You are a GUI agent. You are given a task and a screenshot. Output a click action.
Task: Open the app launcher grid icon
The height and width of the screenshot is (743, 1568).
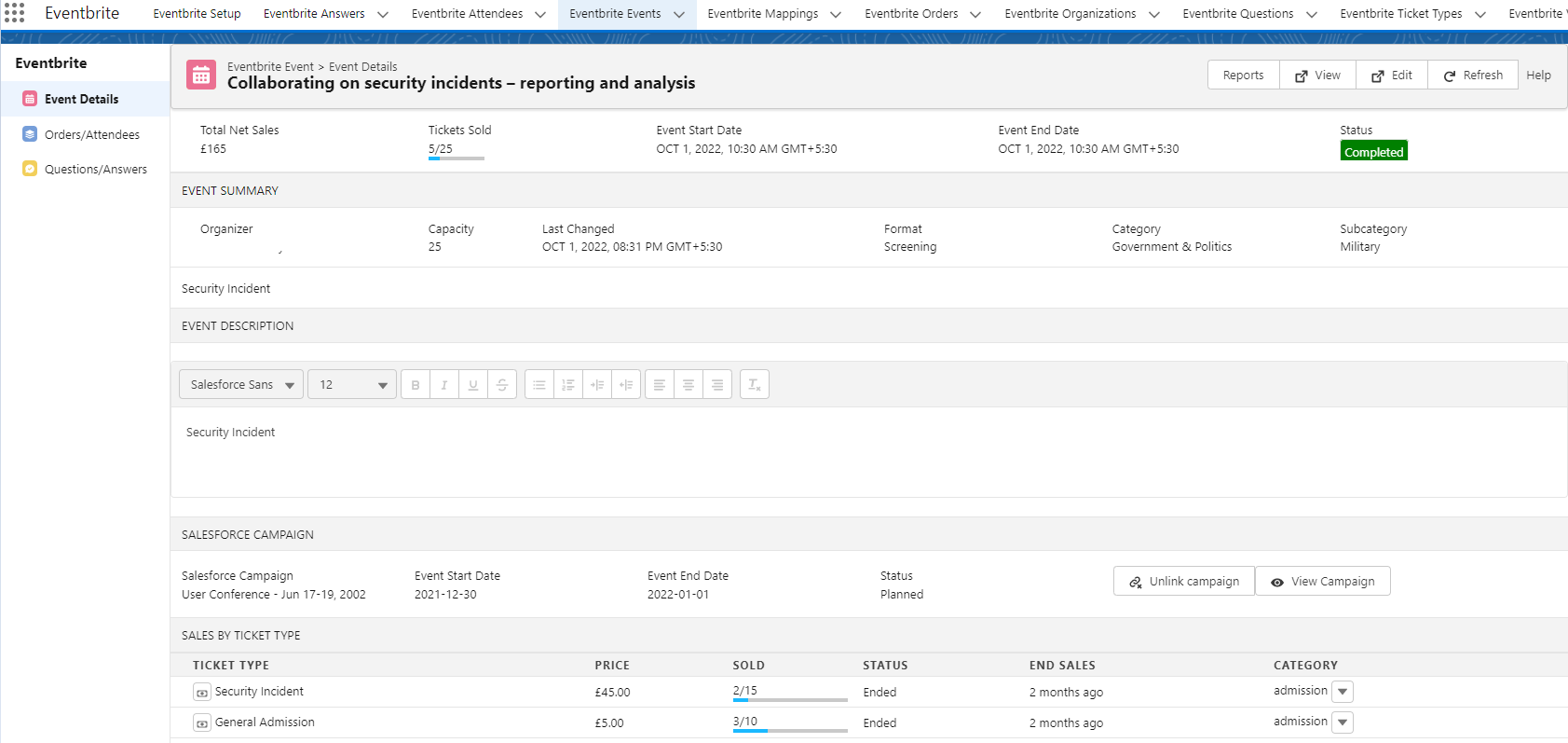(14, 13)
